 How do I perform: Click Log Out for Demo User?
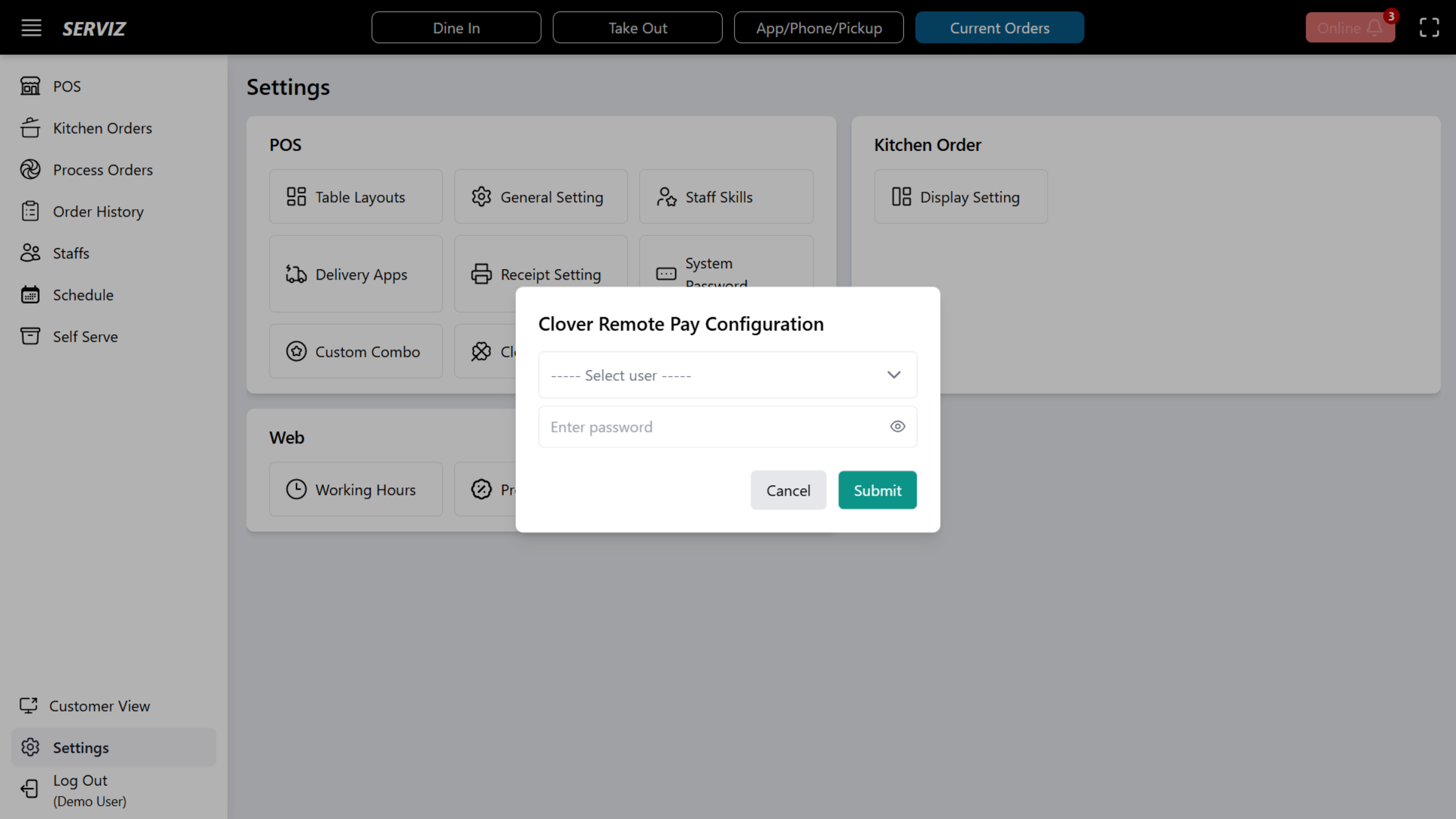79,789
